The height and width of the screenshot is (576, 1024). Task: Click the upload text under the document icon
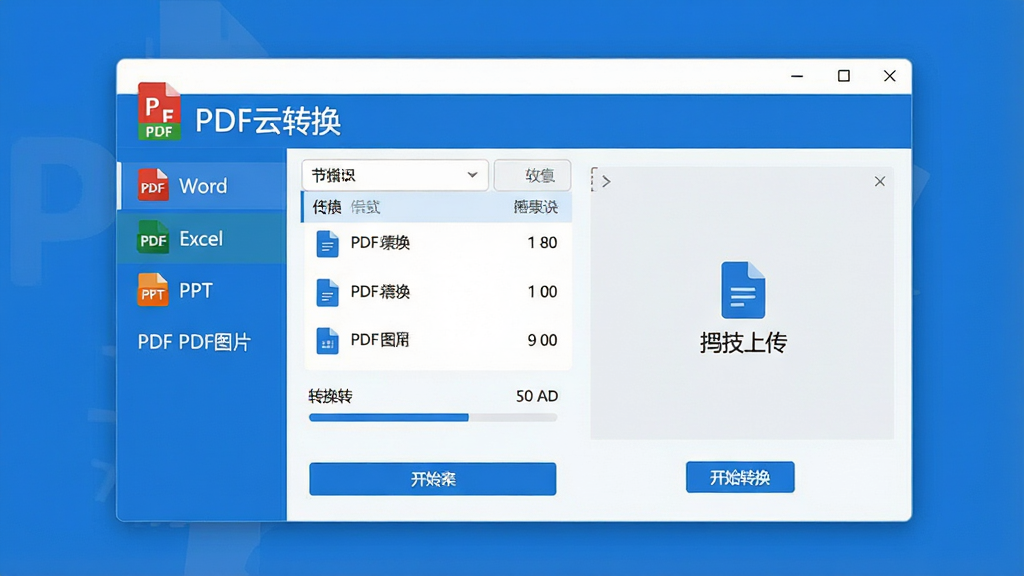coord(743,343)
